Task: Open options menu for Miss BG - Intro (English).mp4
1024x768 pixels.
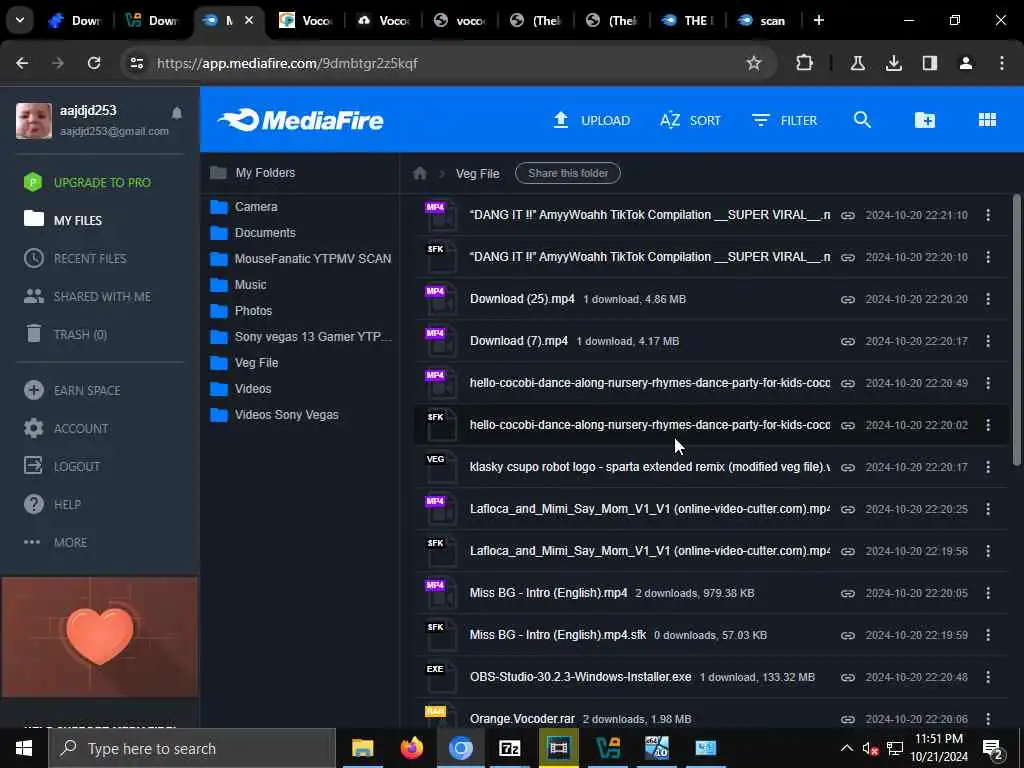Action: [x=988, y=593]
